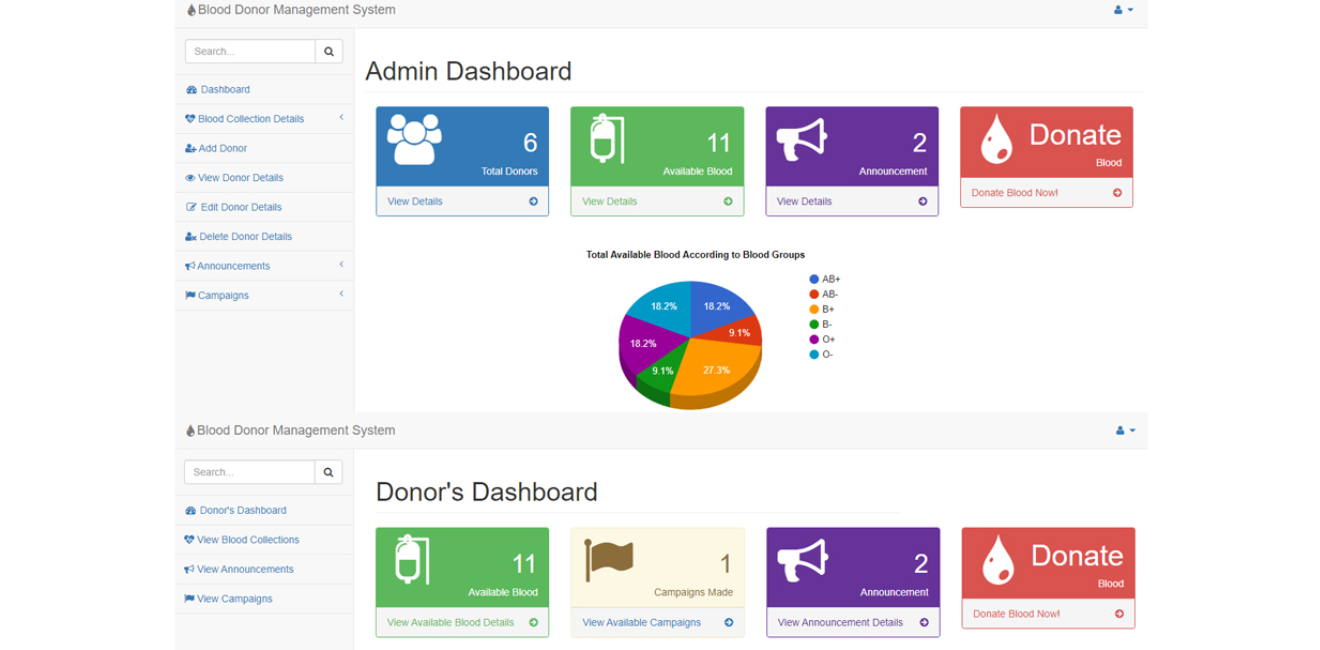
Task: Click the megaphone icon on Admin Announcement card
Action: click(x=802, y=139)
